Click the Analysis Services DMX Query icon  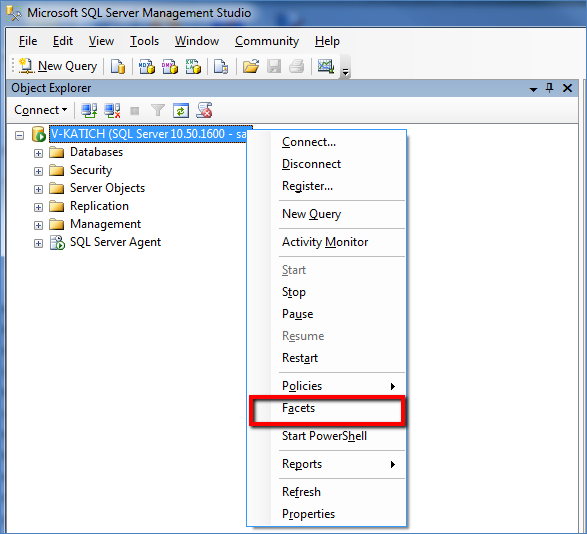click(x=170, y=67)
